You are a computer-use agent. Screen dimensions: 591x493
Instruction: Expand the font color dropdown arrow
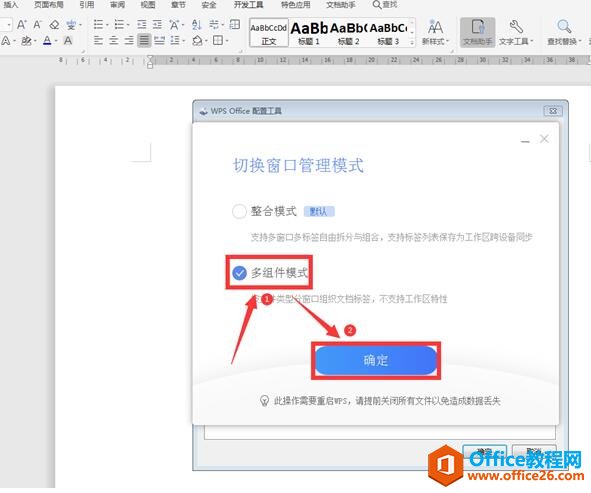(56, 40)
